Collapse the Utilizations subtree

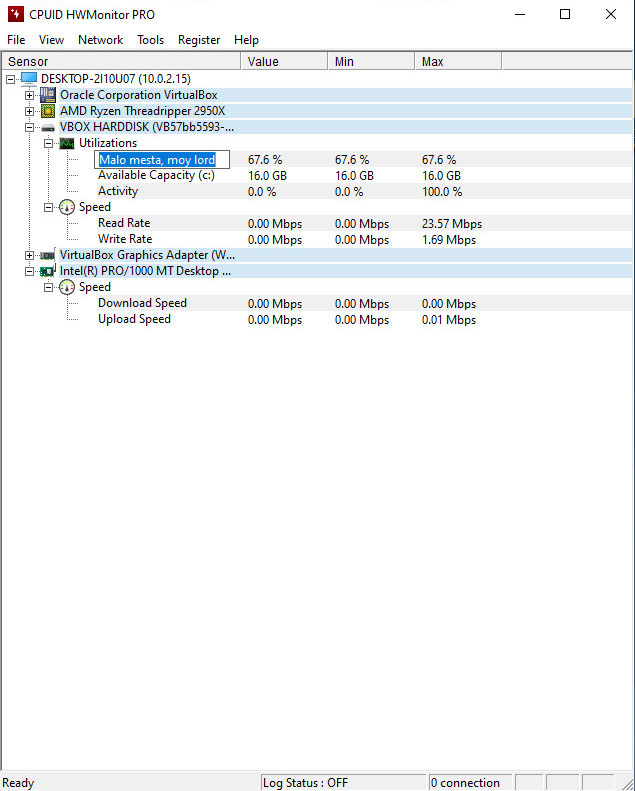49,143
